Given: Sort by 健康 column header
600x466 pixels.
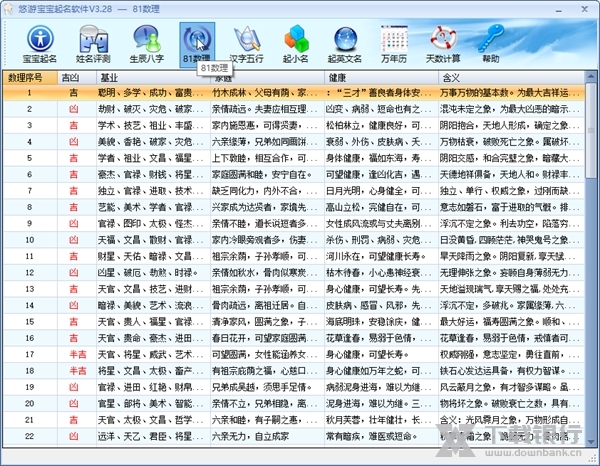Looking at the screenshot, I should (381, 78).
